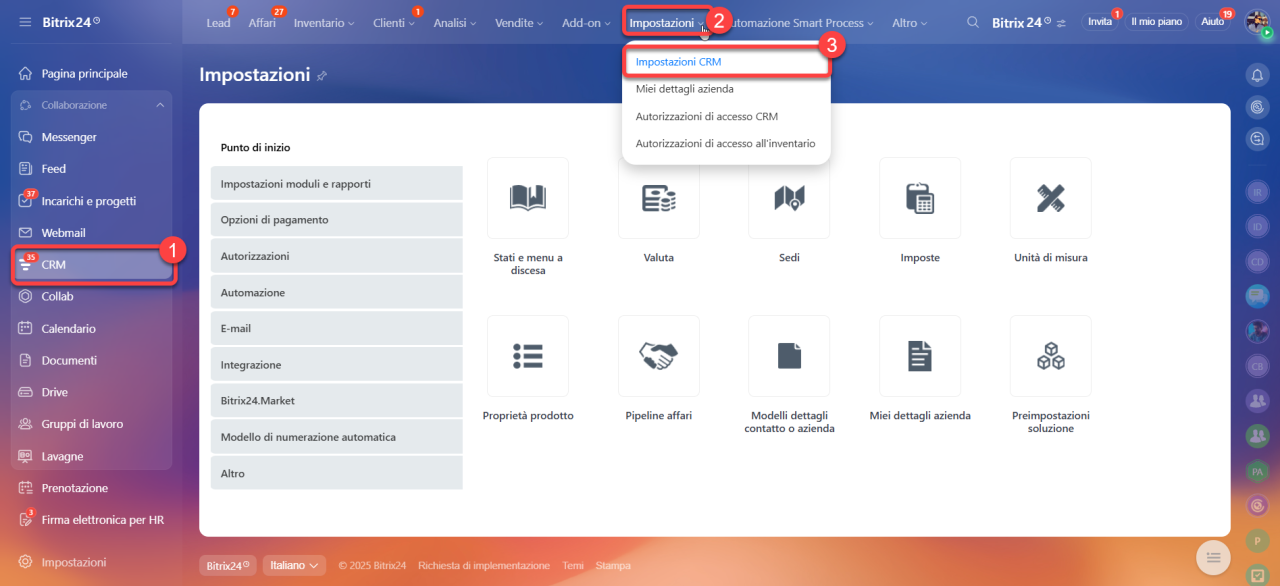The image size is (1280, 586).
Task: Click Il mio piano button
Action: click(1156, 22)
